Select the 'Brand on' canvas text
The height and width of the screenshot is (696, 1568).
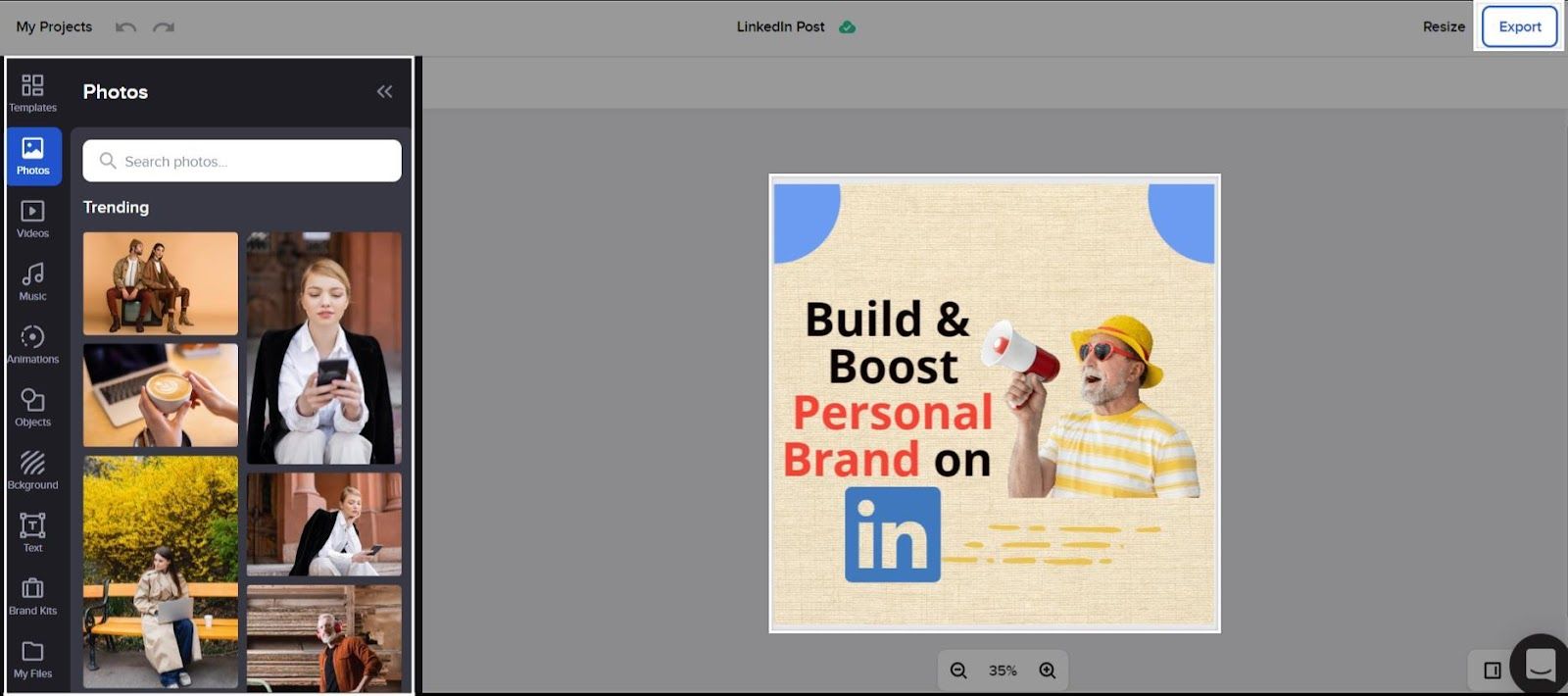click(887, 460)
